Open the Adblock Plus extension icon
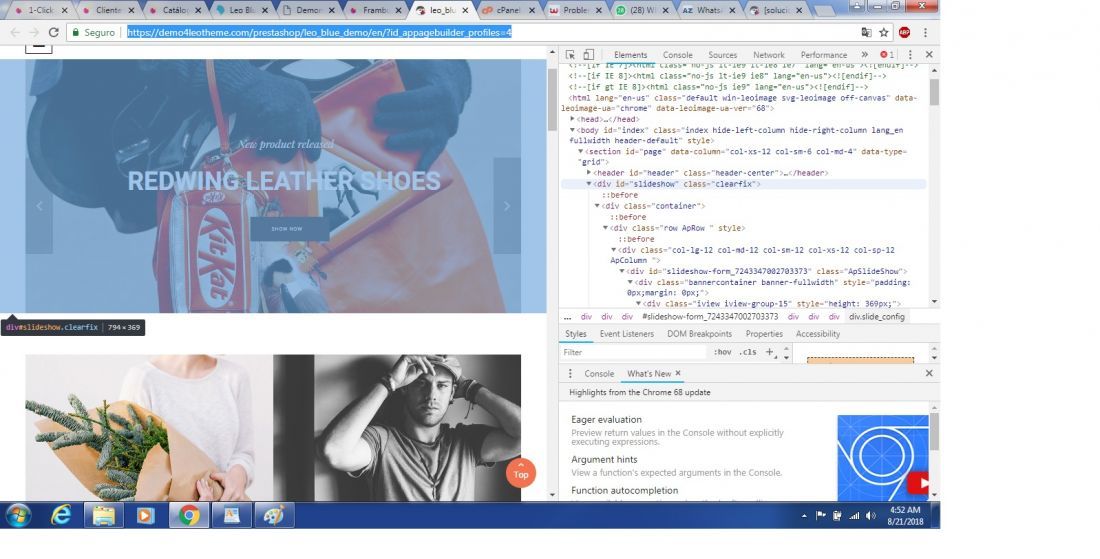The height and width of the screenshot is (559, 1100). click(x=904, y=32)
